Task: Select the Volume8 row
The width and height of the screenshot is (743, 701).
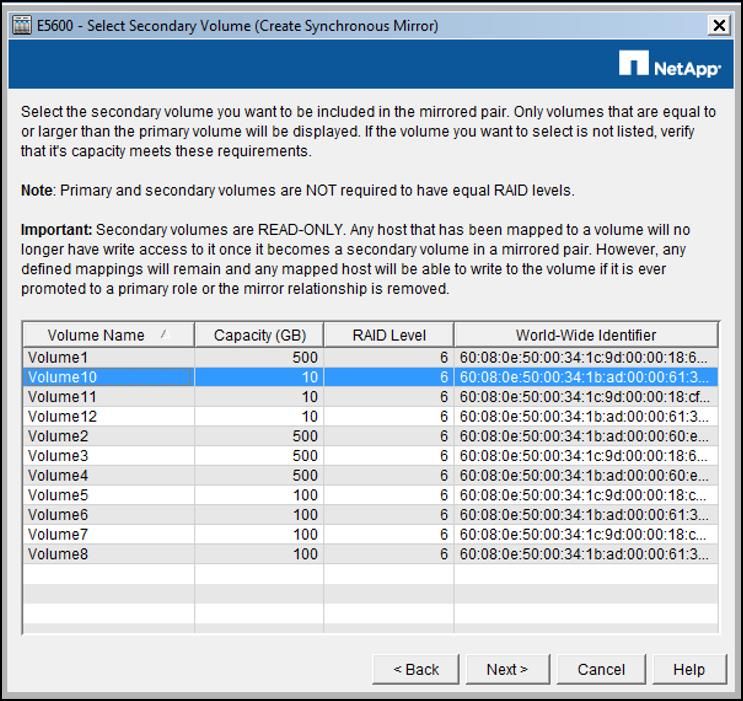Action: [x=371, y=554]
